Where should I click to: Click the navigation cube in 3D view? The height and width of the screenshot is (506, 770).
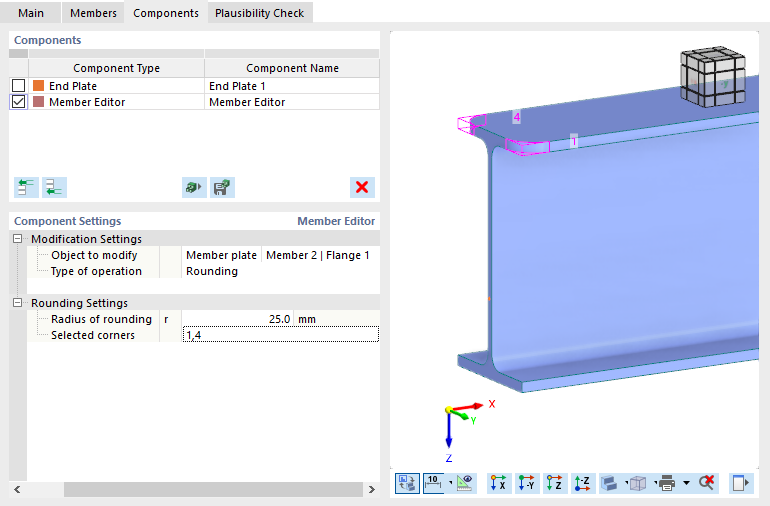[x=713, y=77]
